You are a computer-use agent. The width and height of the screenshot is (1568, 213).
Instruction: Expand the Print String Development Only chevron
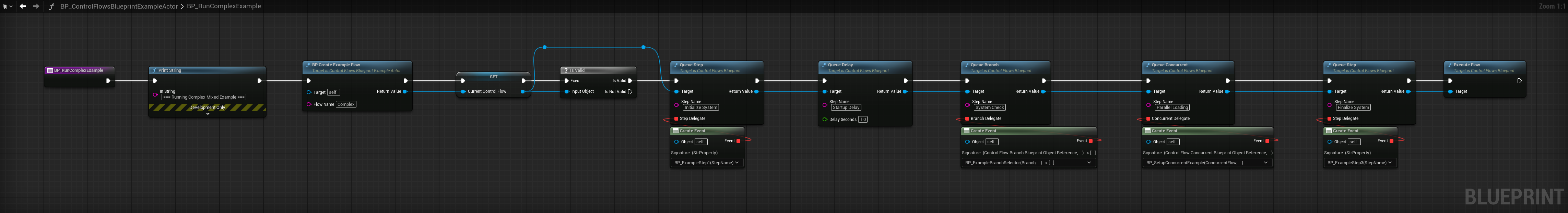coord(208,113)
